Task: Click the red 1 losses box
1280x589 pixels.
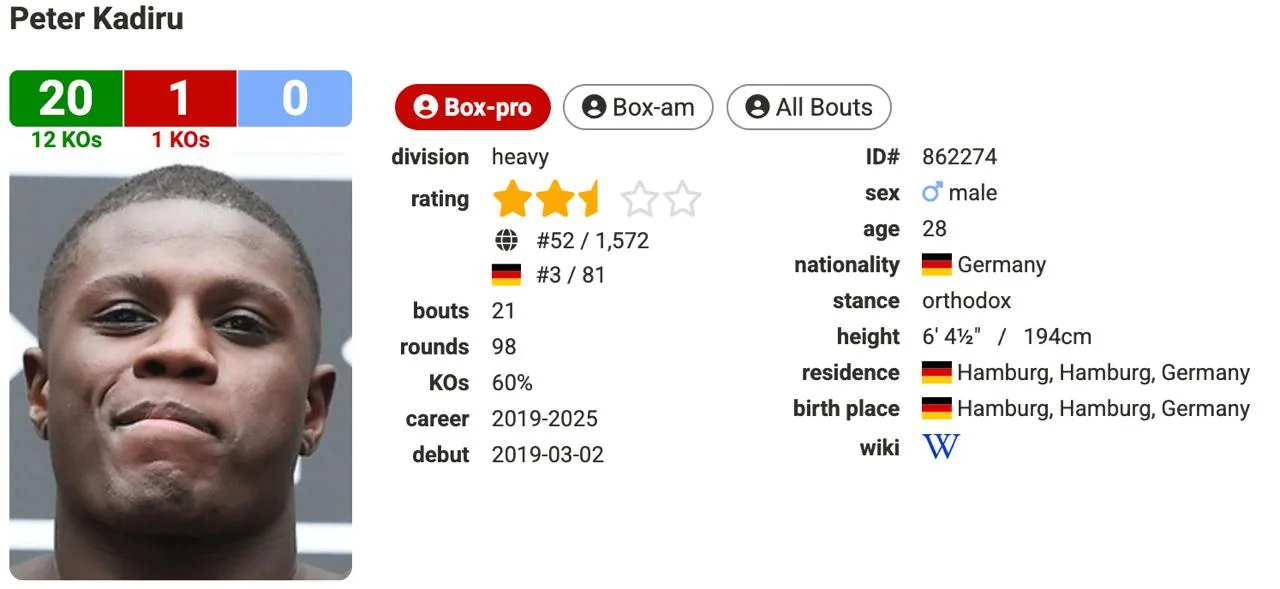Action: point(180,98)
